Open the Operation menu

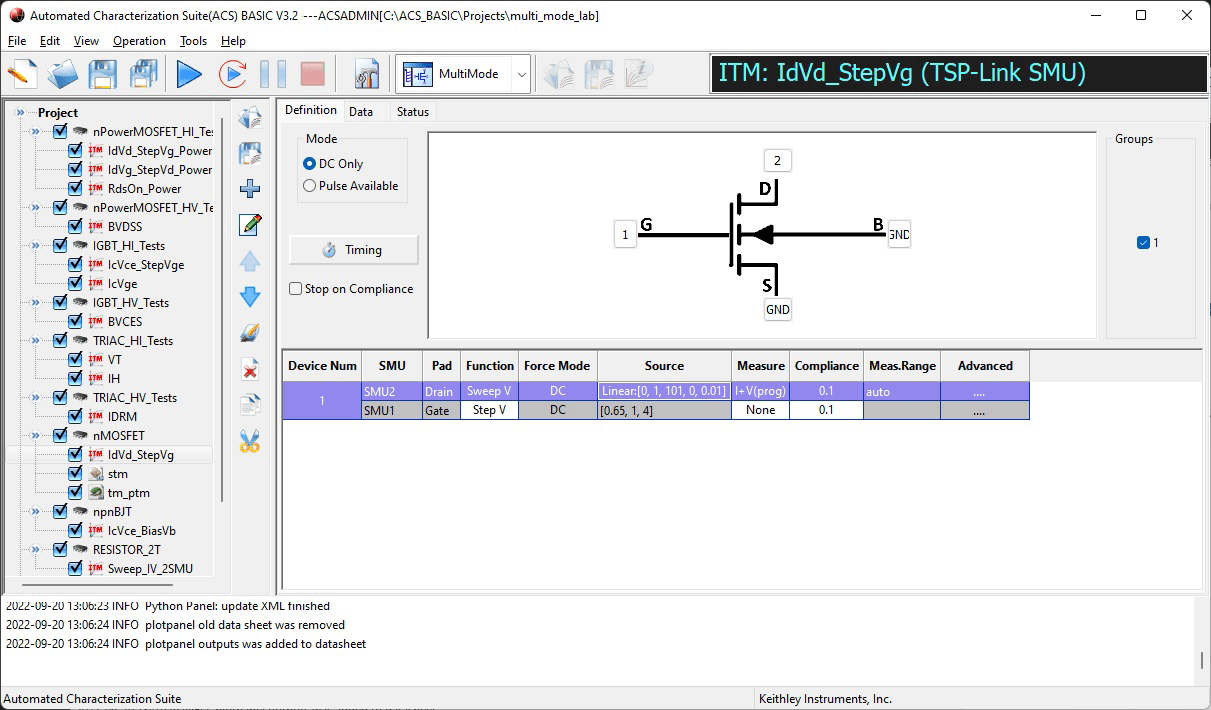pyautogui.click(x=139, y=41)
